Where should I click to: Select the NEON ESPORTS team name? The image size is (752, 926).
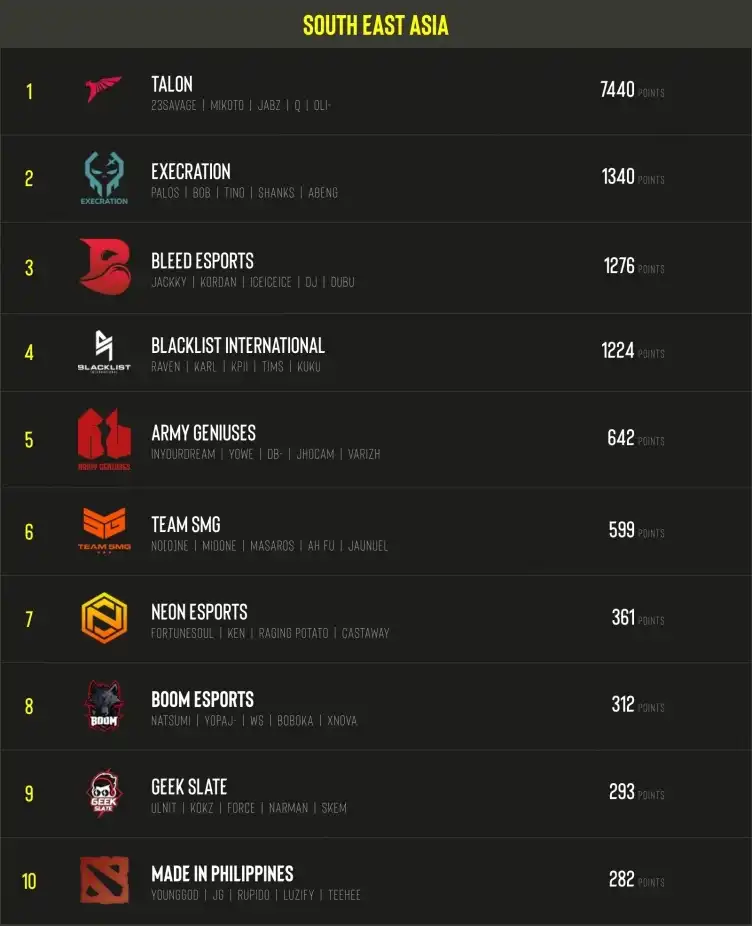(x=199, y=611)
